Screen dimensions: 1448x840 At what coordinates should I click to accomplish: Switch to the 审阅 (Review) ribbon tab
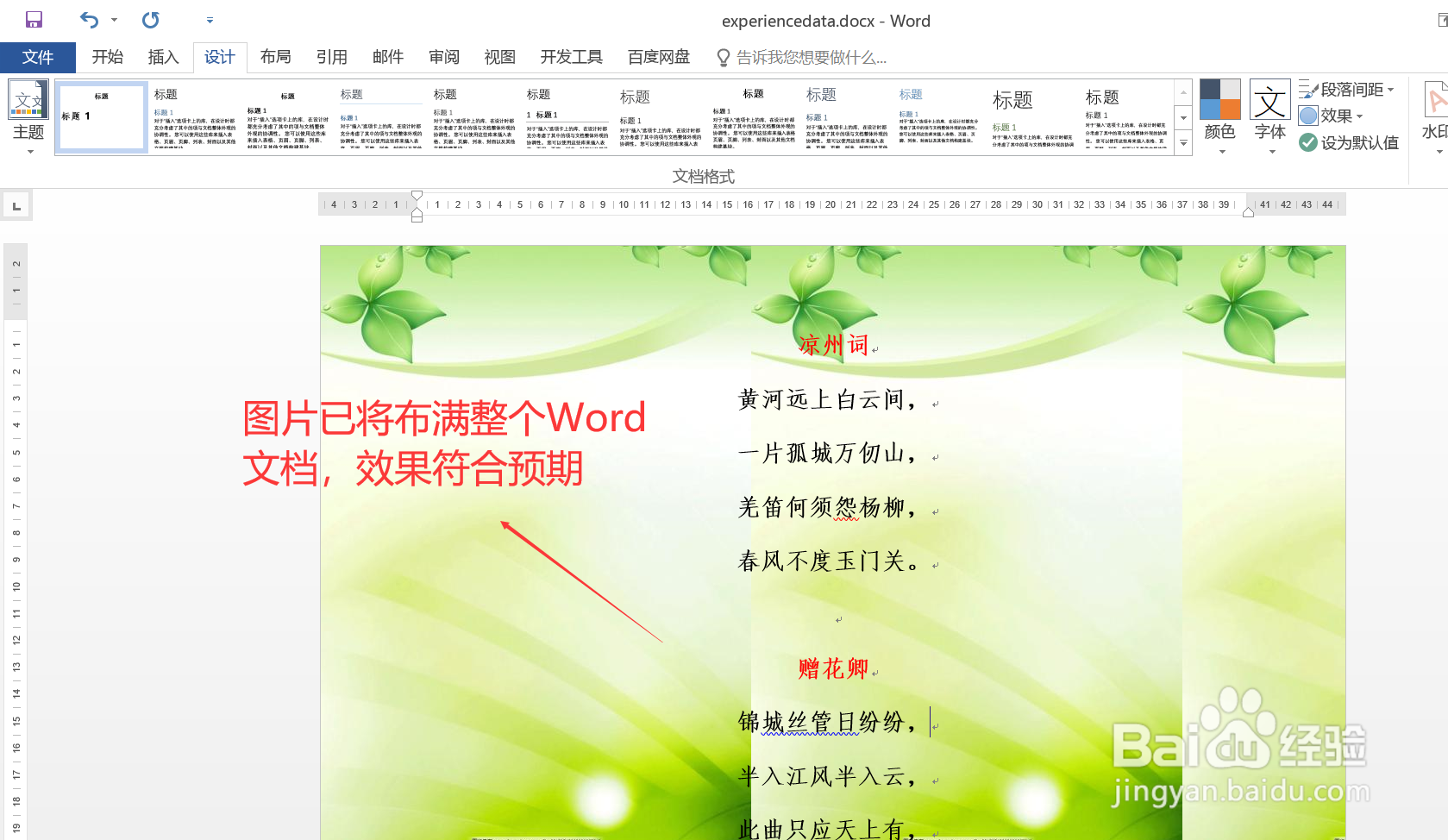(x=443, y=57)
